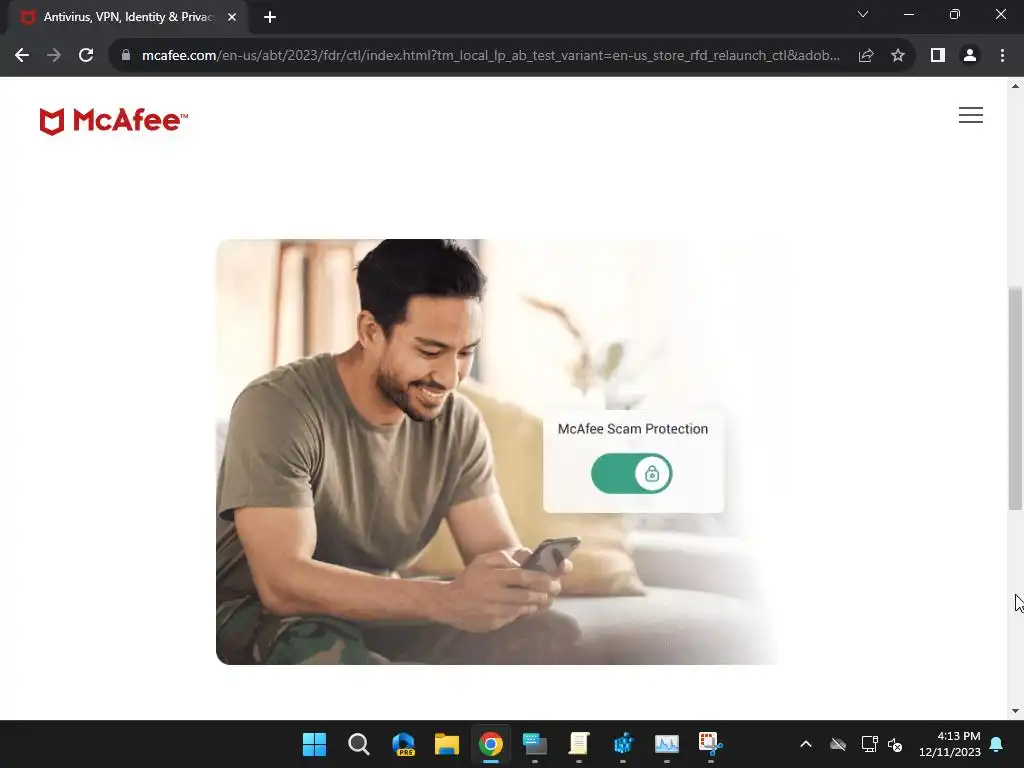View site information via lock icon
The height and width of the screenshot is (768, 1024).
(126, 56)
